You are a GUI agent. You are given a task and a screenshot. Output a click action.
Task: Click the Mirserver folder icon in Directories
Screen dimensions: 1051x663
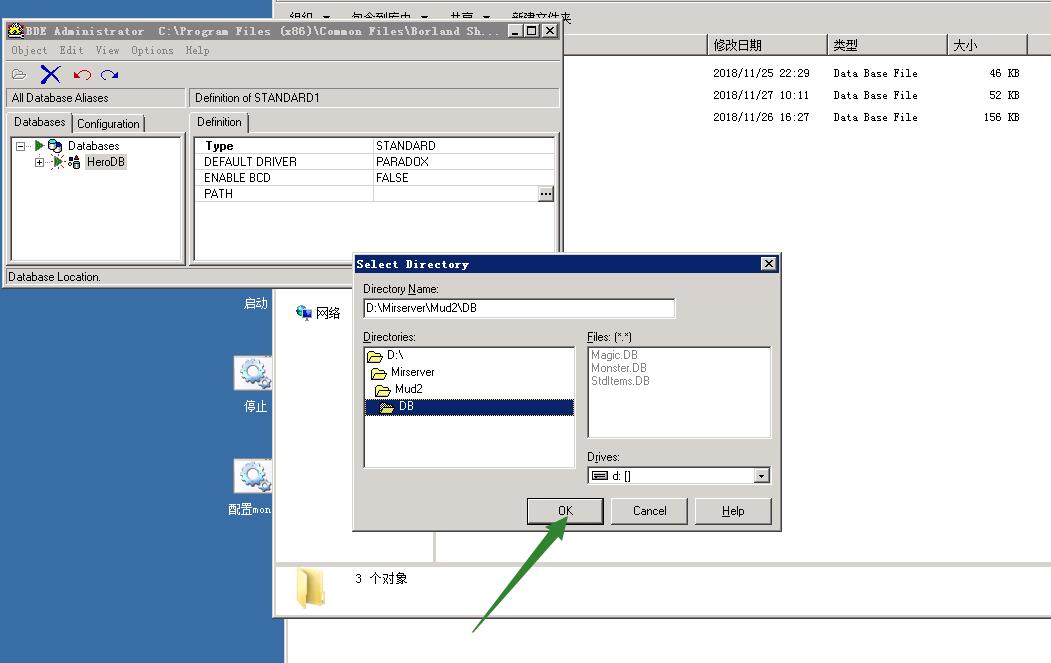pos(379,373)
